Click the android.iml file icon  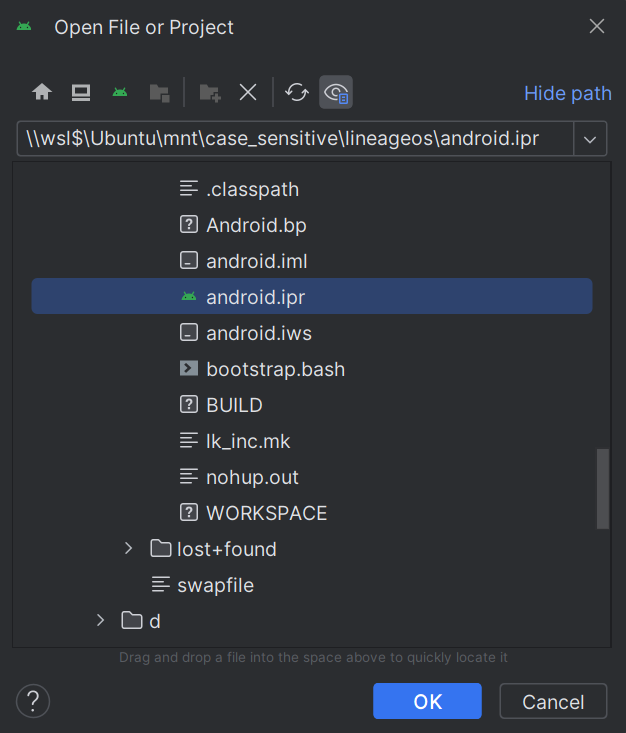(189, 260)
